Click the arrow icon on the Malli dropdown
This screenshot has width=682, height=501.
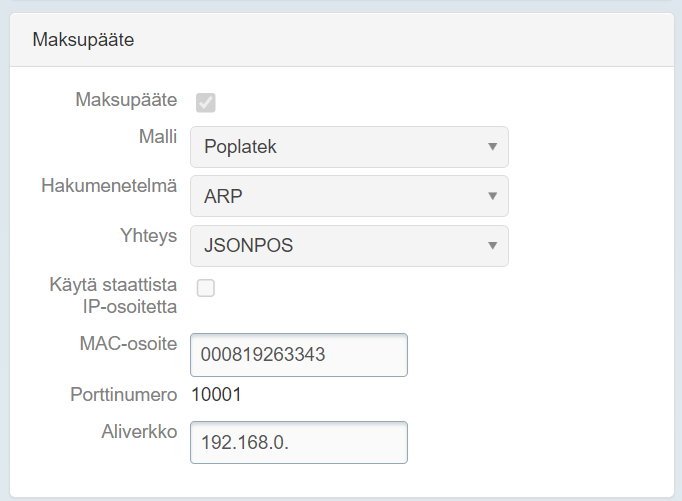492,147
